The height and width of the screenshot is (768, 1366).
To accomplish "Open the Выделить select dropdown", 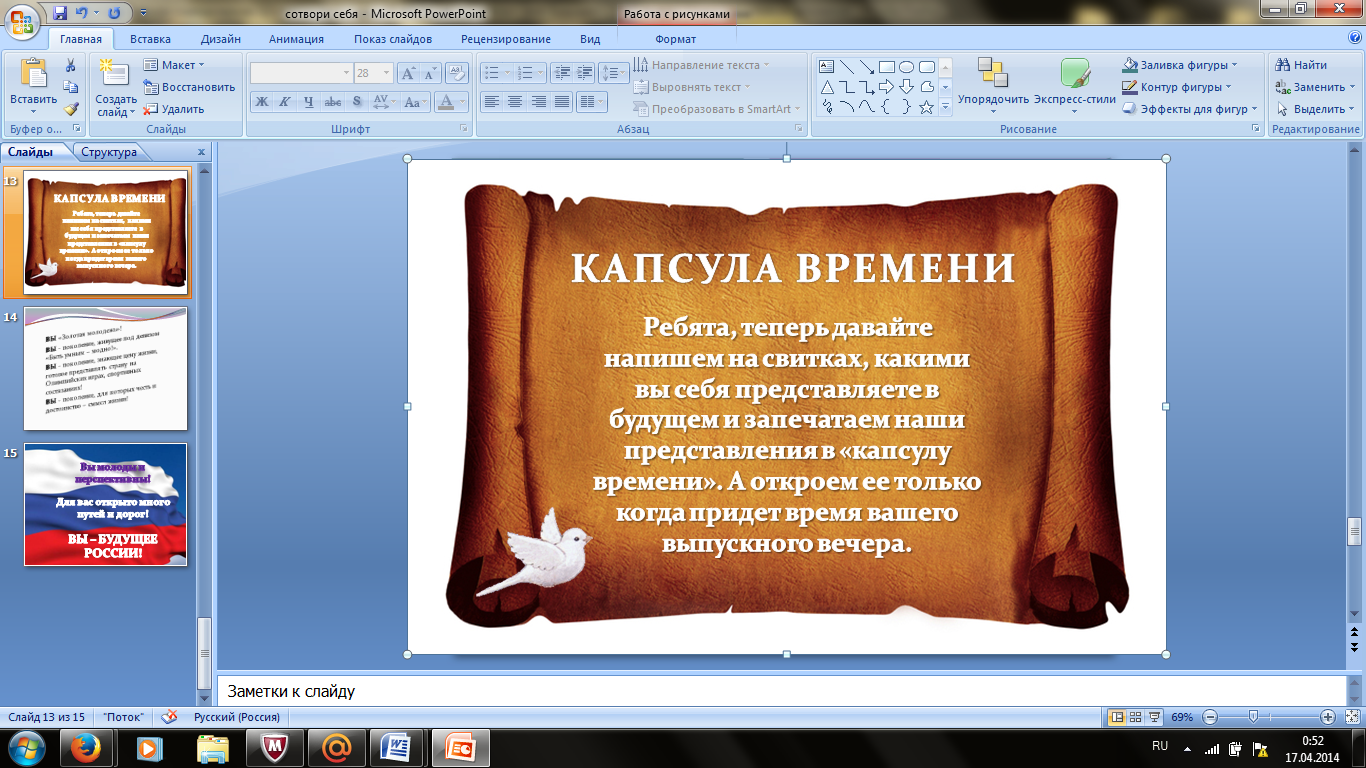I will pyautogui.click(x=1315, y=109).
